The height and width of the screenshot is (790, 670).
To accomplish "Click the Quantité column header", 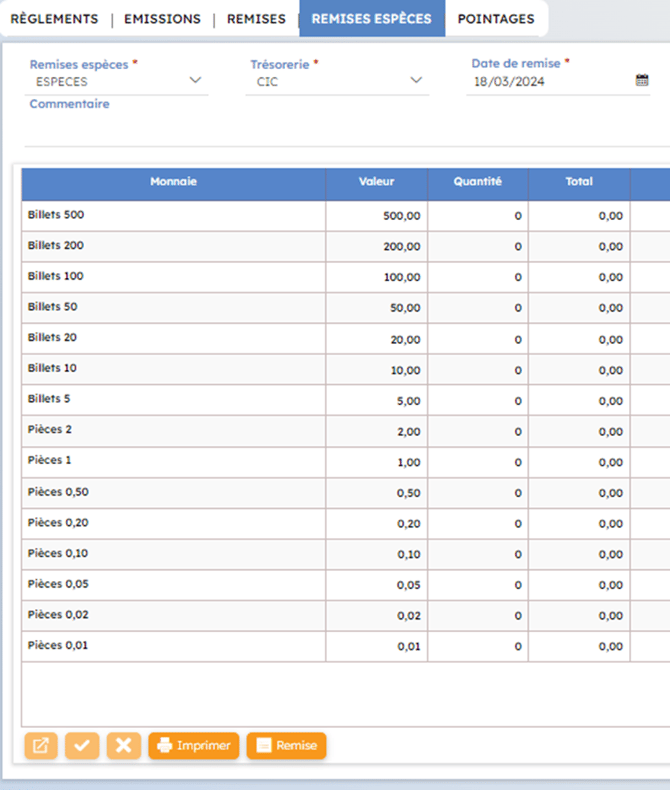I will pyautogui.click(x=477, y=182).
